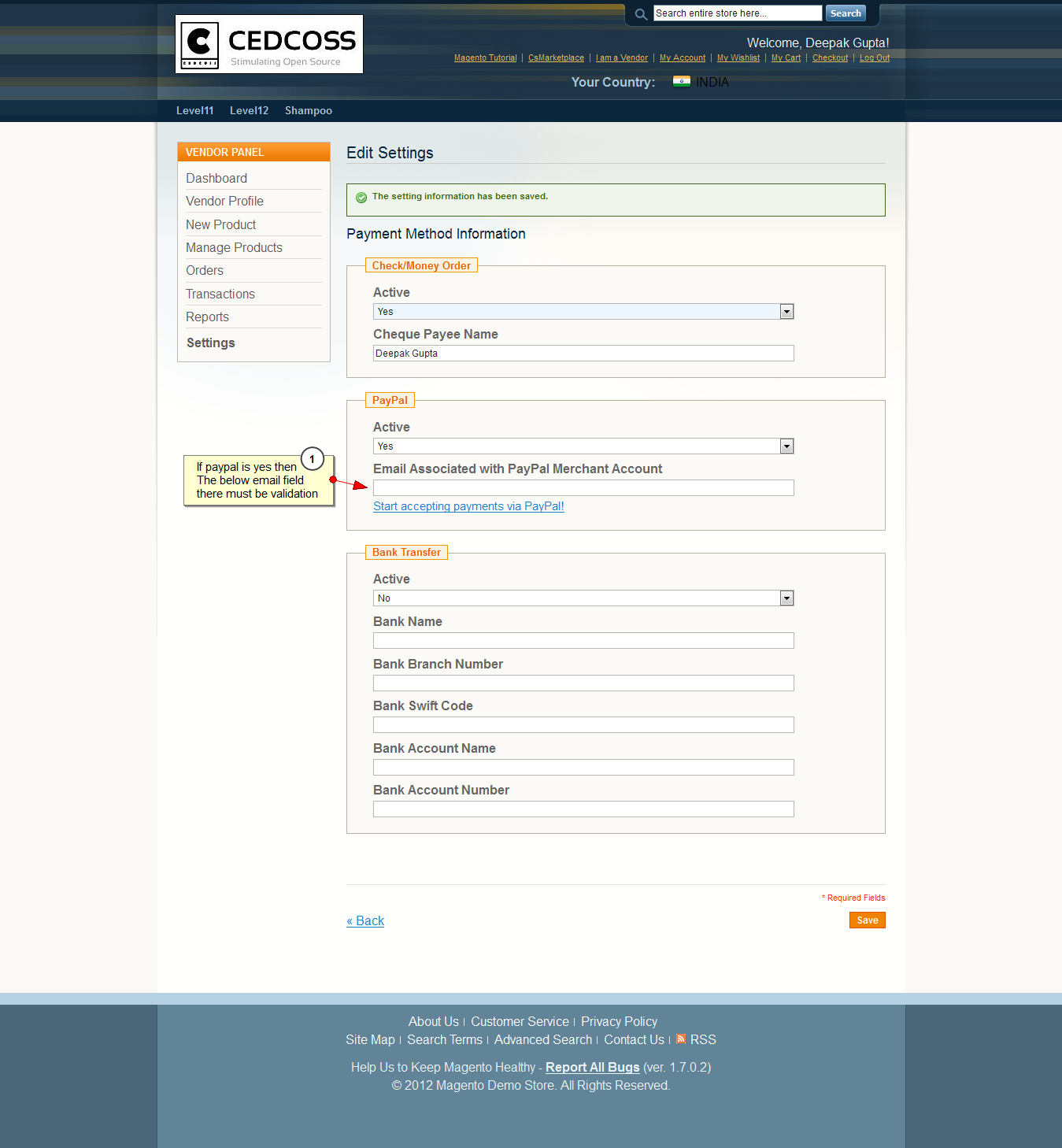Image resolution: width=1062 pixels, height=1148 pixels.
Task: View Transactions in vendor panel
Action: coord(220,294)
